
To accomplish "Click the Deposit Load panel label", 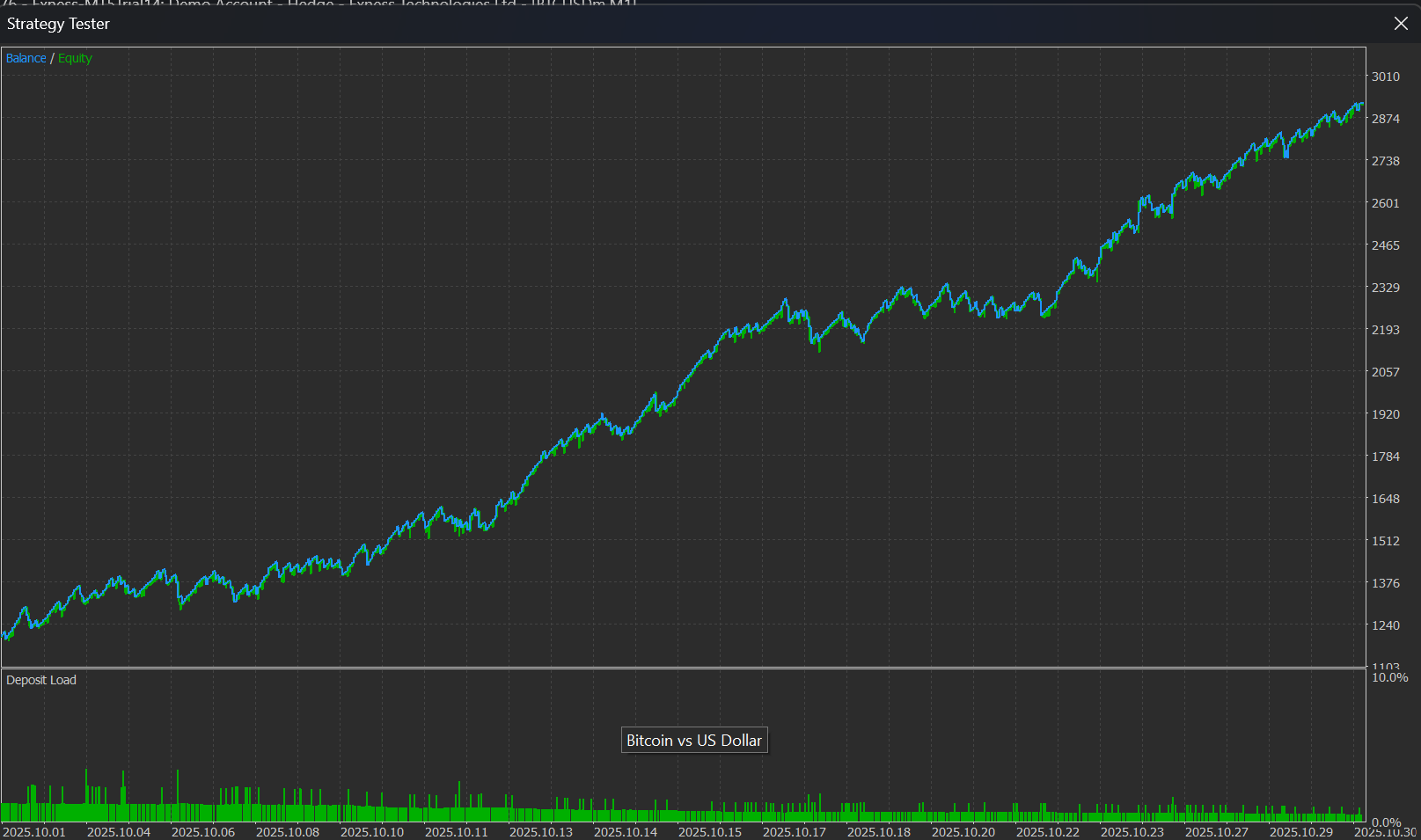I will [41, 680].
